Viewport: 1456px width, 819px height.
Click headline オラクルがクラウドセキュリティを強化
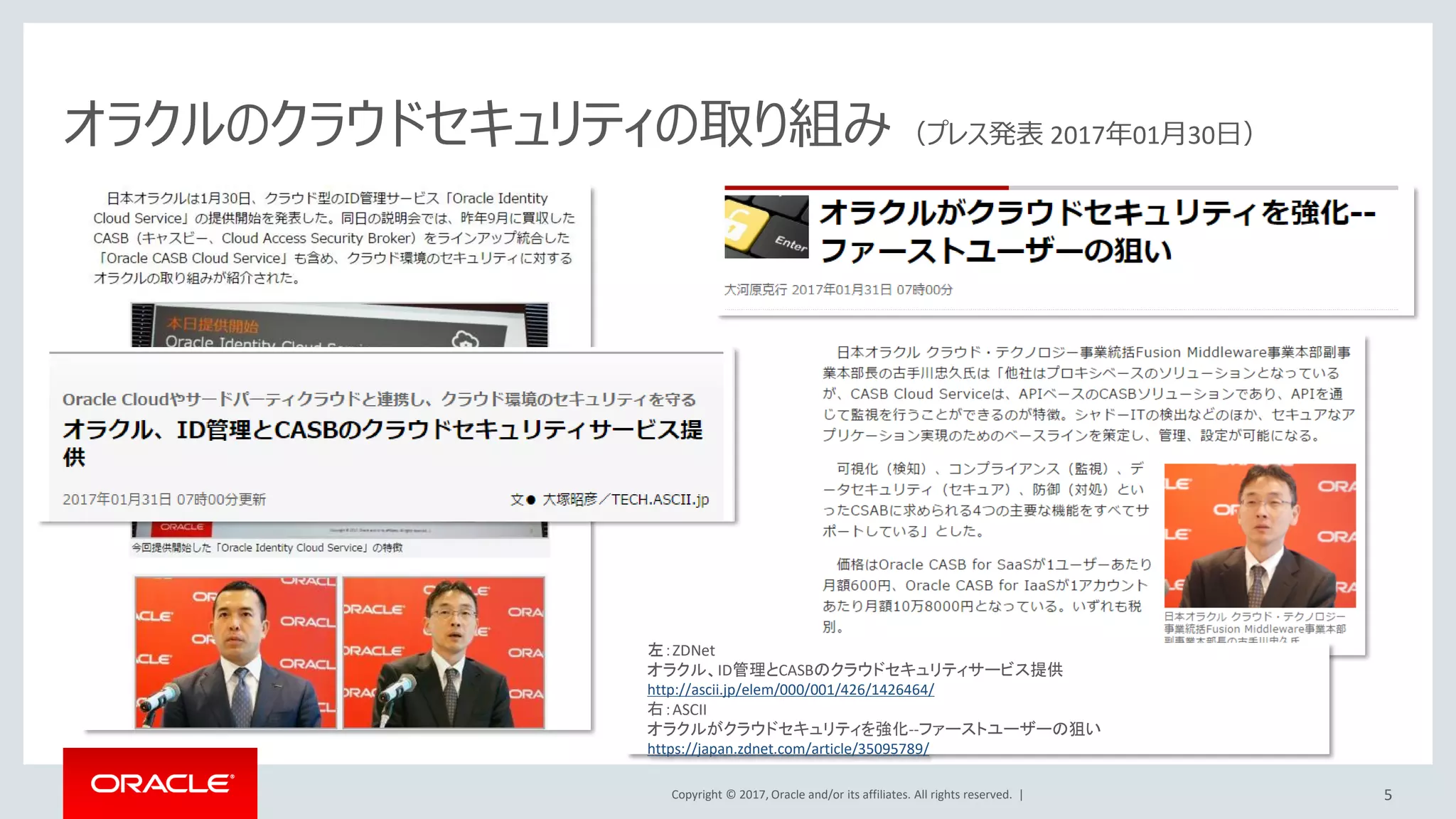tap(1098, 231)
